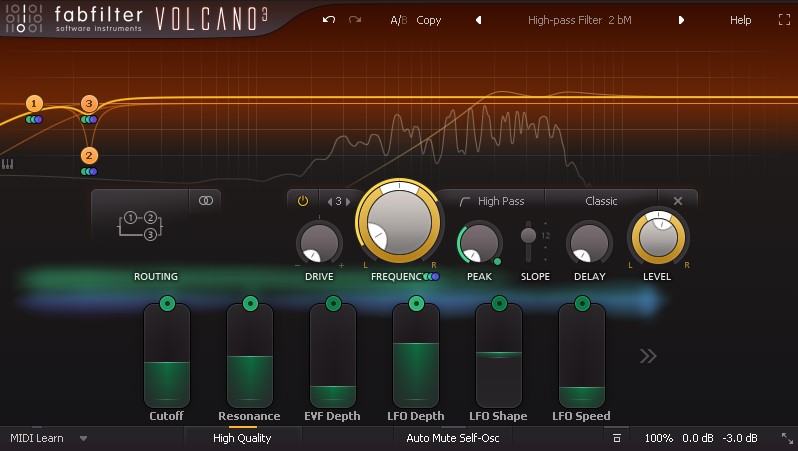Click the large Frequency knob
This screenshot has width=798, height=451.
(399, 221)
